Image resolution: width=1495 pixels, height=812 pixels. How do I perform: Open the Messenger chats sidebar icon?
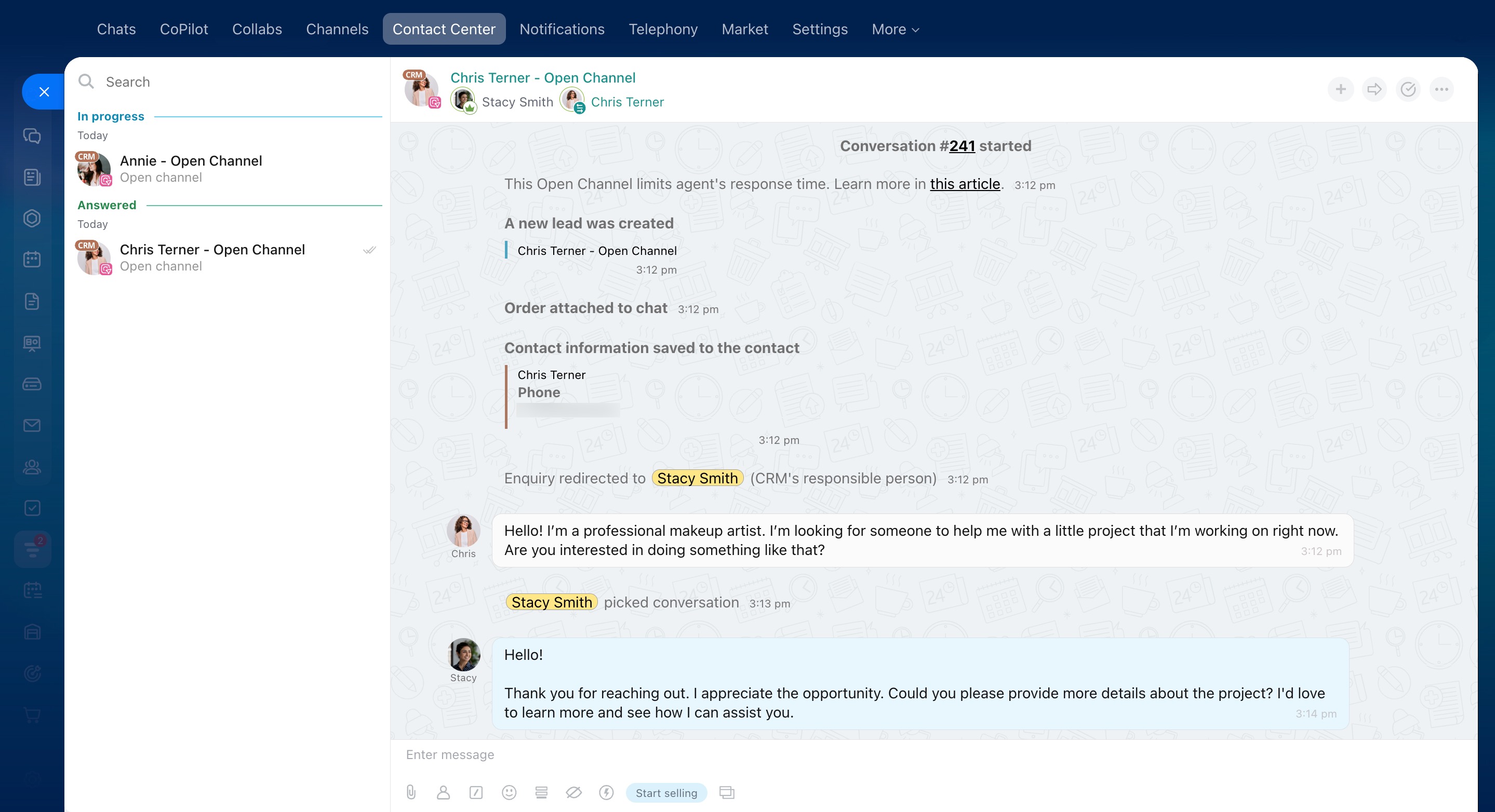coord(32,136)
